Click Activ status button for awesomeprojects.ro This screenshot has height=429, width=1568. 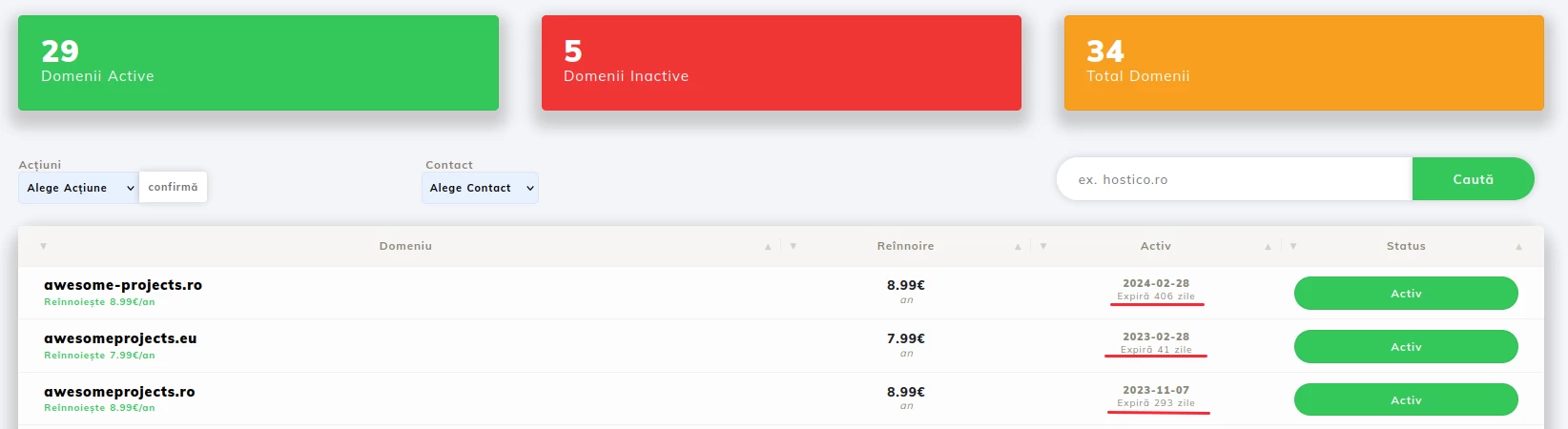[x=1406, y=400]
